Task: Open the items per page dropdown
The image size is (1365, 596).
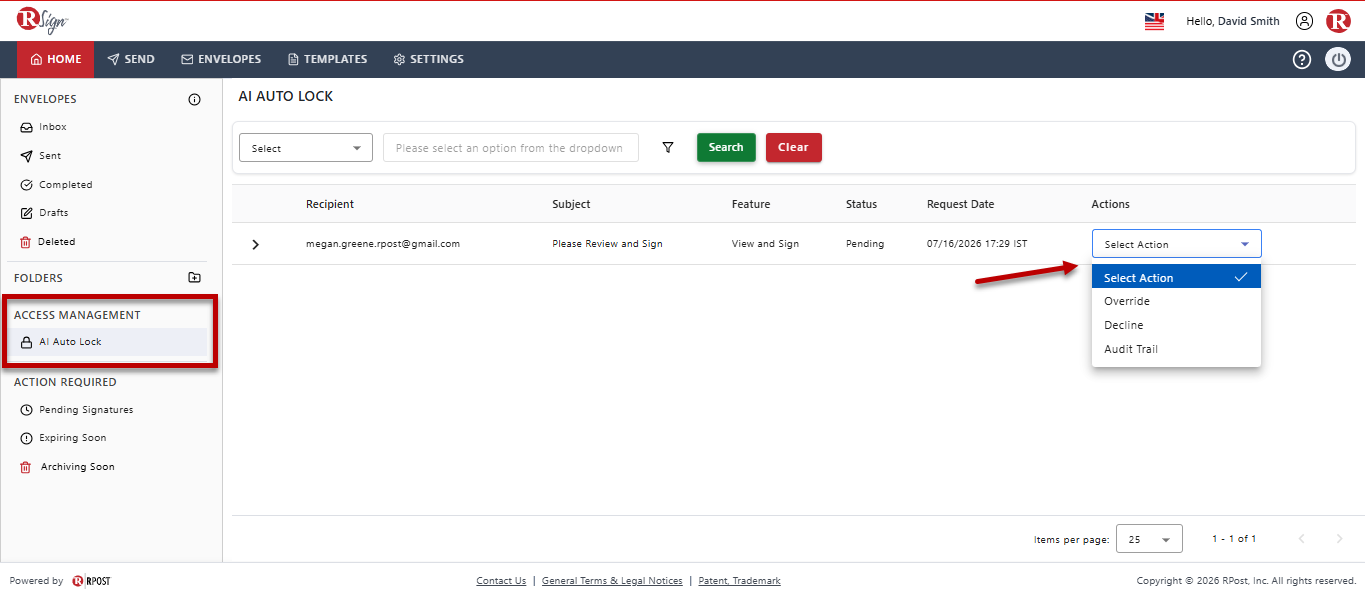Action: click(1149, 539)
